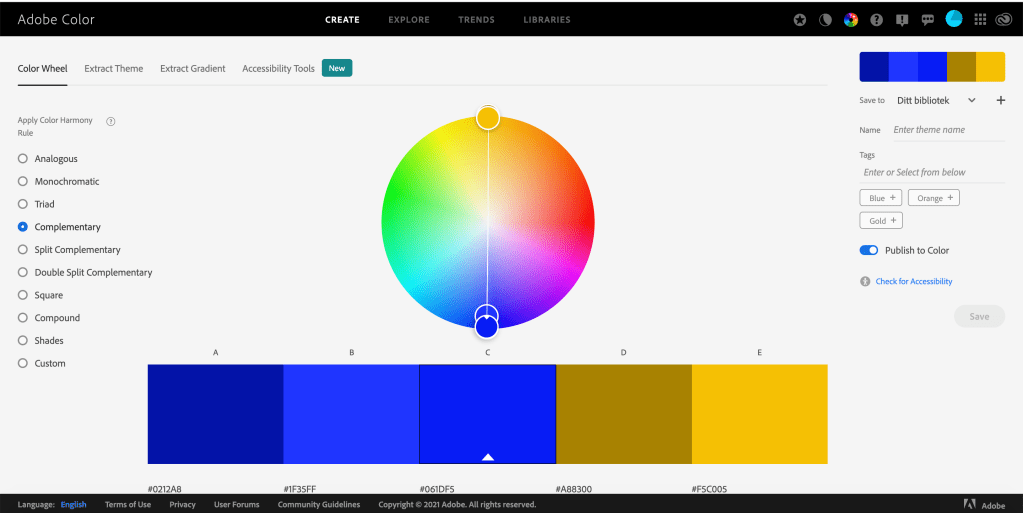Toggle the Publish to Color switch
This screenshot has width=1023, height=513.
pyautogui.click(x=869, y=250)
